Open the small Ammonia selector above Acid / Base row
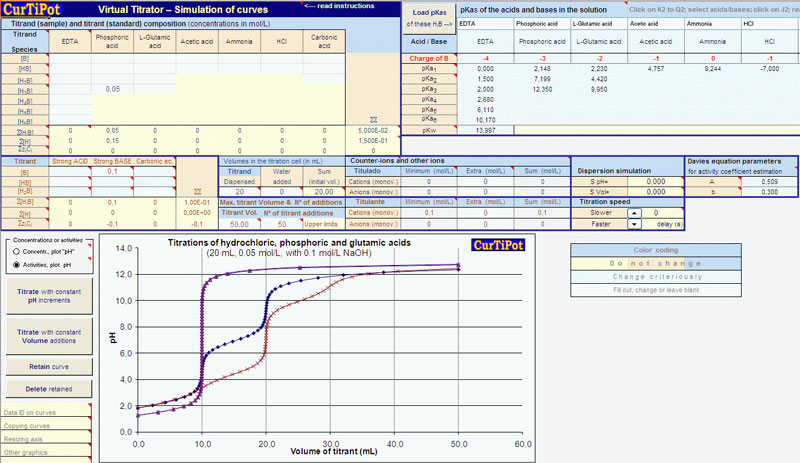Screen dimensions: 800x463 tap(713, 23)
